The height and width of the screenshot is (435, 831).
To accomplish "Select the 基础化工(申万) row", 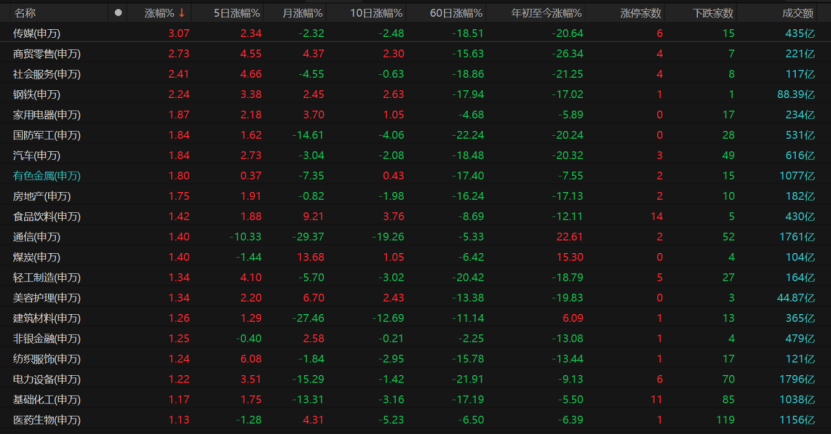I will click(x=416, y=400).
